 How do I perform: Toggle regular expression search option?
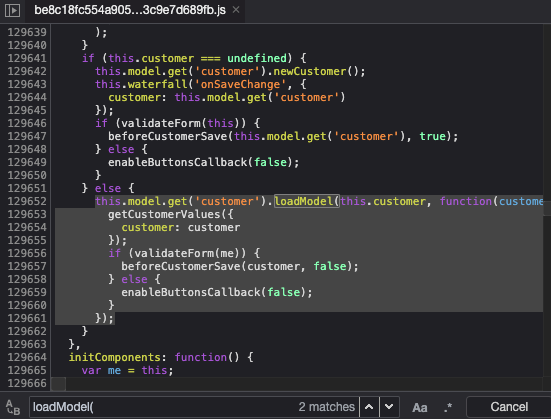448,407
